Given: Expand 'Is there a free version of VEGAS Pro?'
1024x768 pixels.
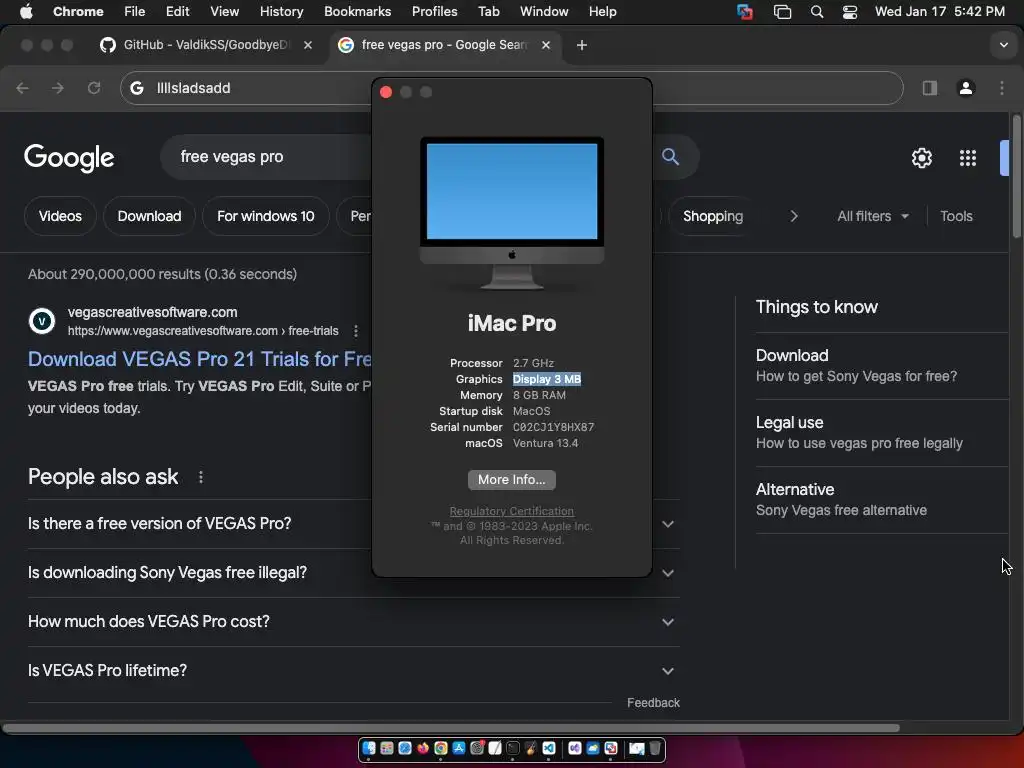Looking at the screenshot, I should [353, 524].
